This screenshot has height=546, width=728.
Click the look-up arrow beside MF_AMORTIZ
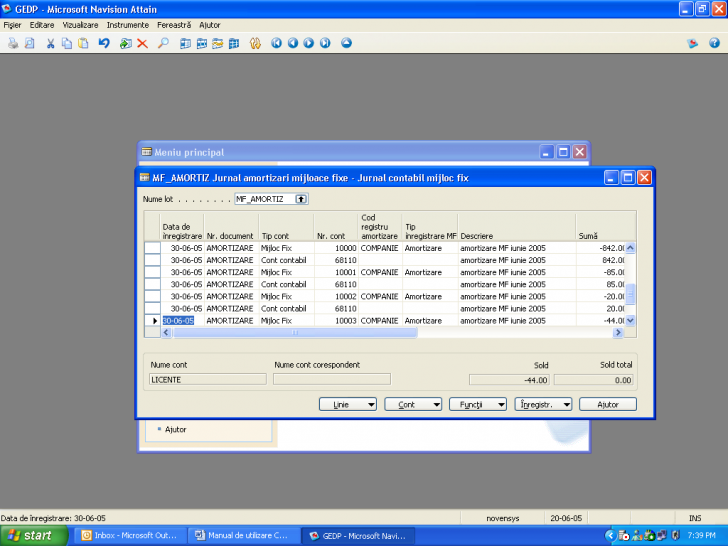301,199
